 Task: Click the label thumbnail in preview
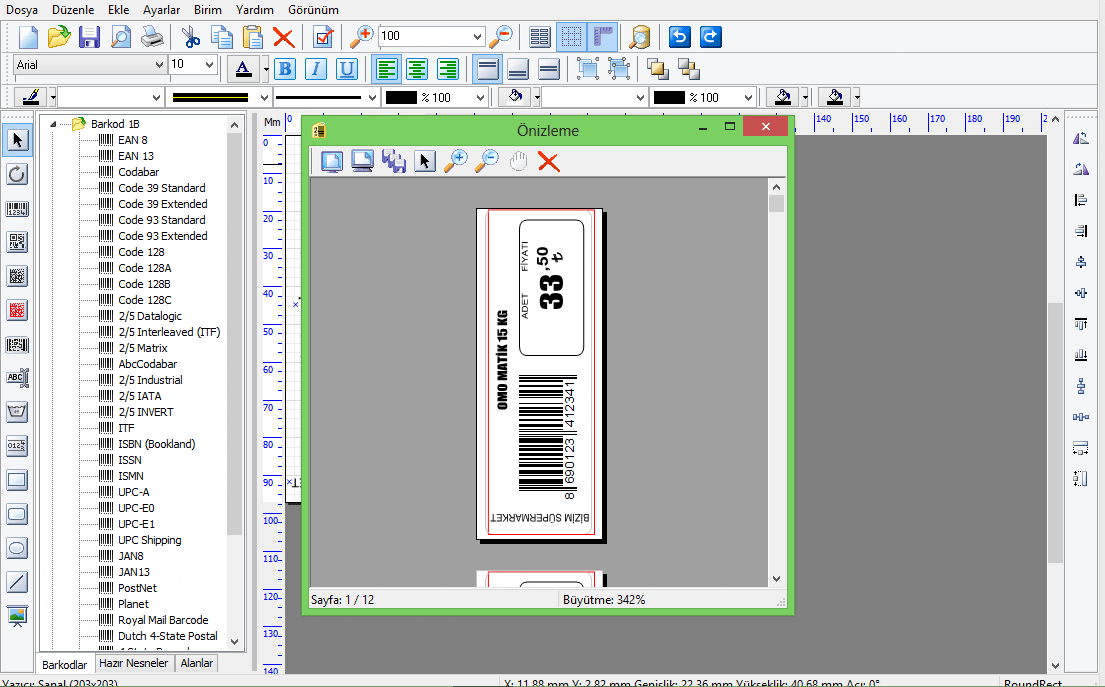(541, 375)
